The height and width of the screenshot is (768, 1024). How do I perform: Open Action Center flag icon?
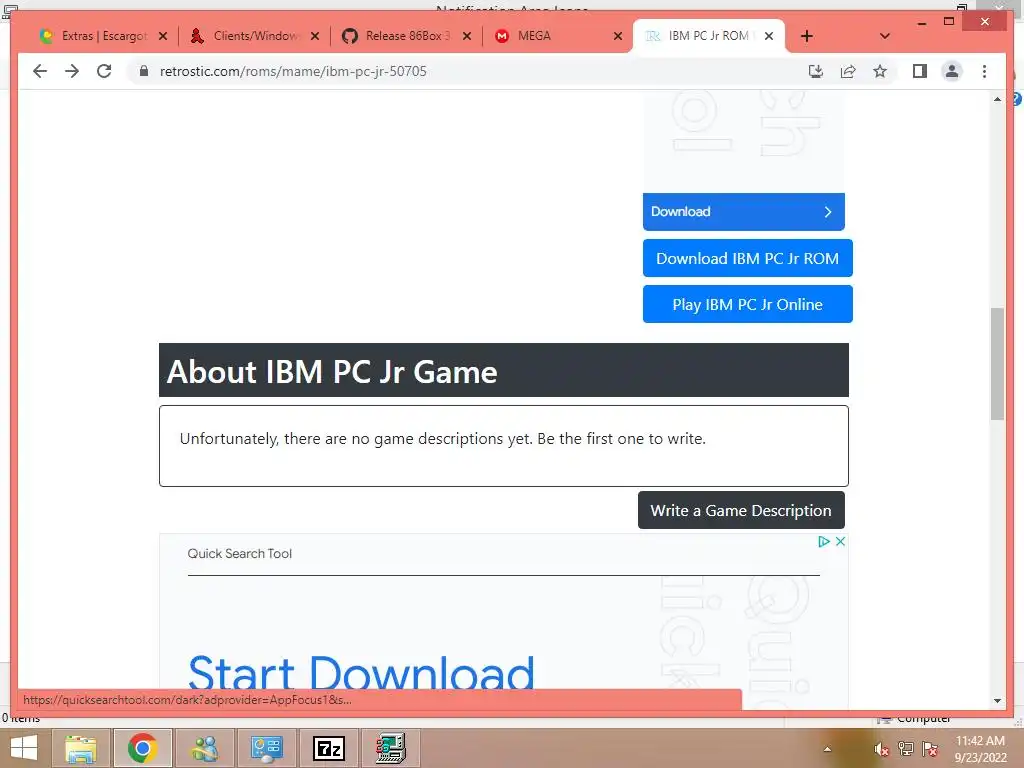coord(930,748)
